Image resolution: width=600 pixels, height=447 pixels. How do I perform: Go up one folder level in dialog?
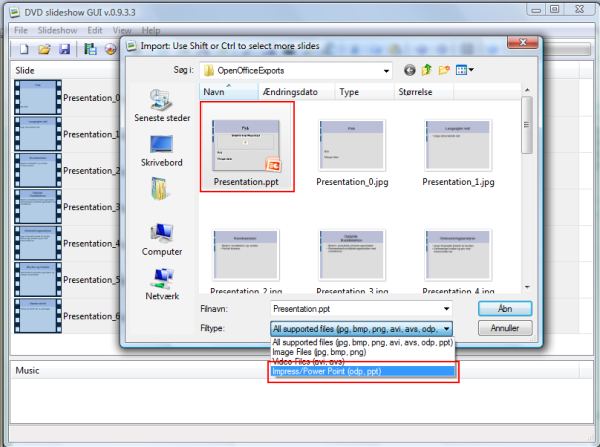click(427, 70)
